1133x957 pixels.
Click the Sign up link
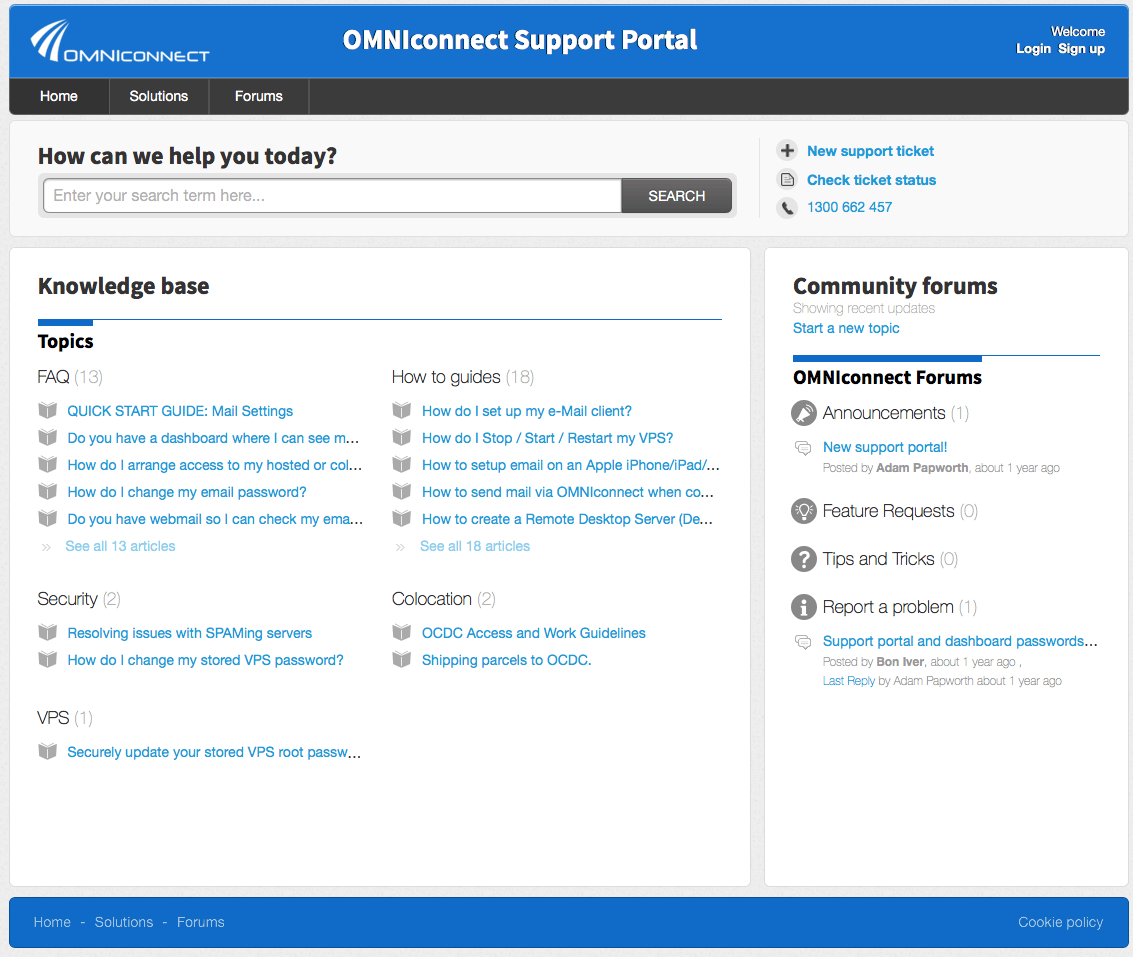point(1082,48)
